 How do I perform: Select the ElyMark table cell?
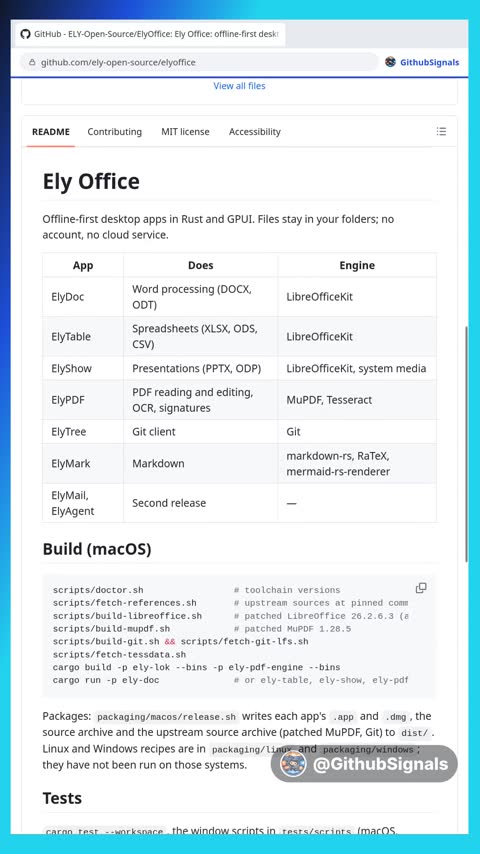(x=83, y=463)
